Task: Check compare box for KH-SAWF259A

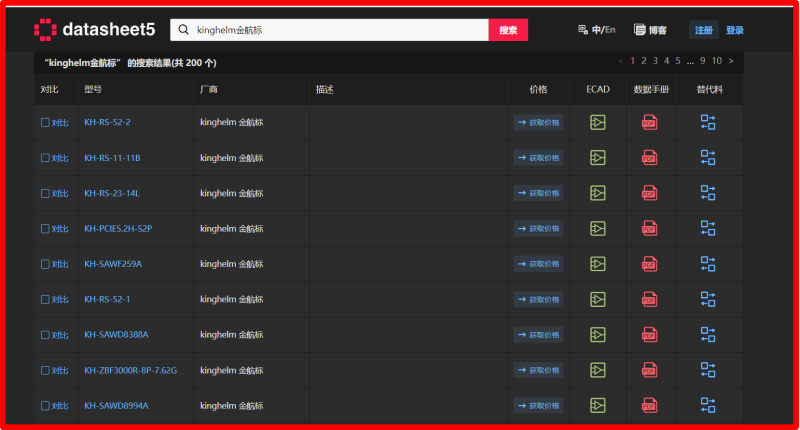Action: point(45,264)
